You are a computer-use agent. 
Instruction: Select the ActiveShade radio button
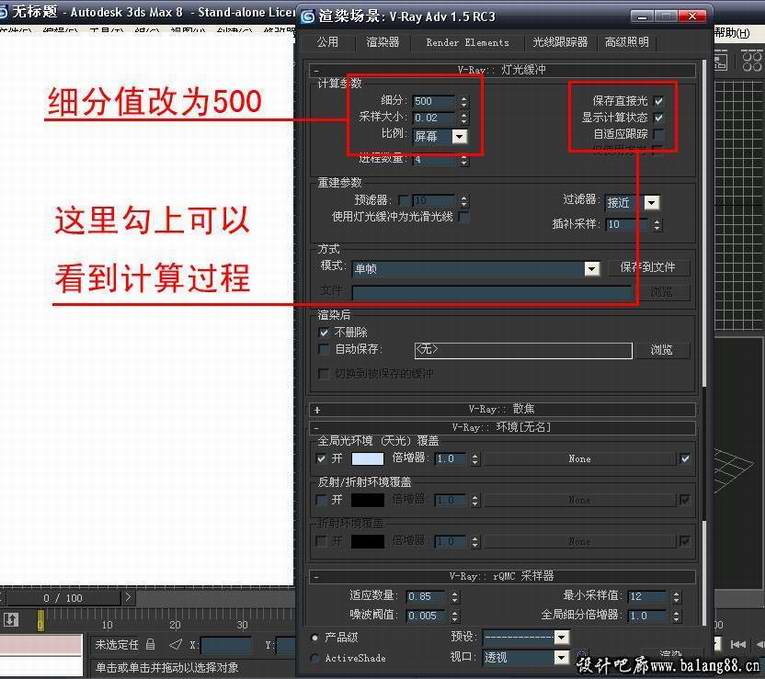pyautogui.click(x=315, y=658)
